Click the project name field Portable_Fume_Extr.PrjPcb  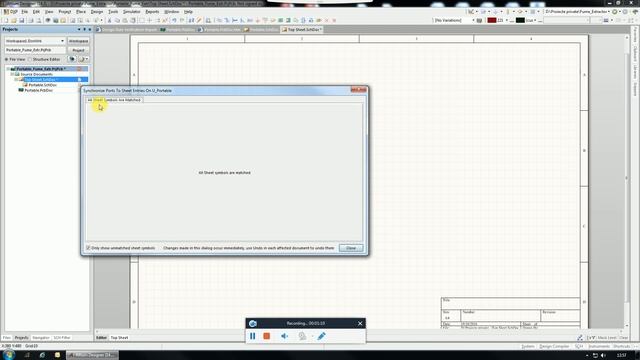point(35,50)
